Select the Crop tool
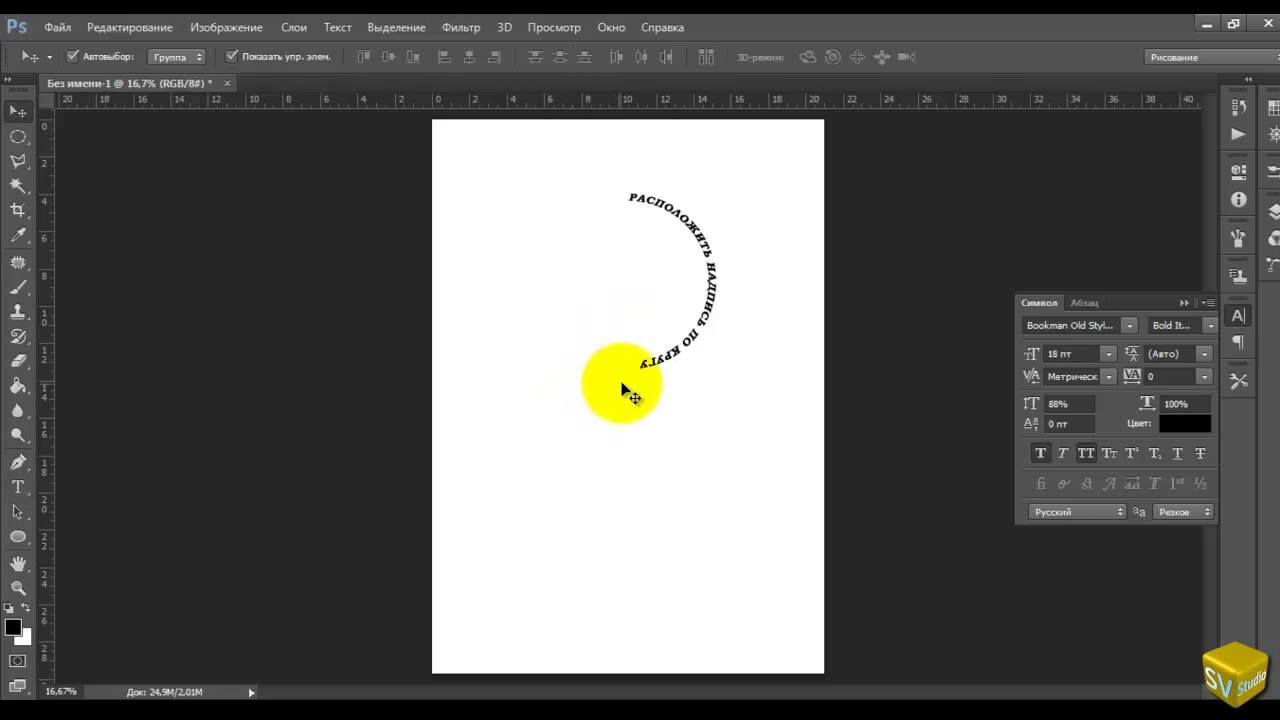 [18, 211]
